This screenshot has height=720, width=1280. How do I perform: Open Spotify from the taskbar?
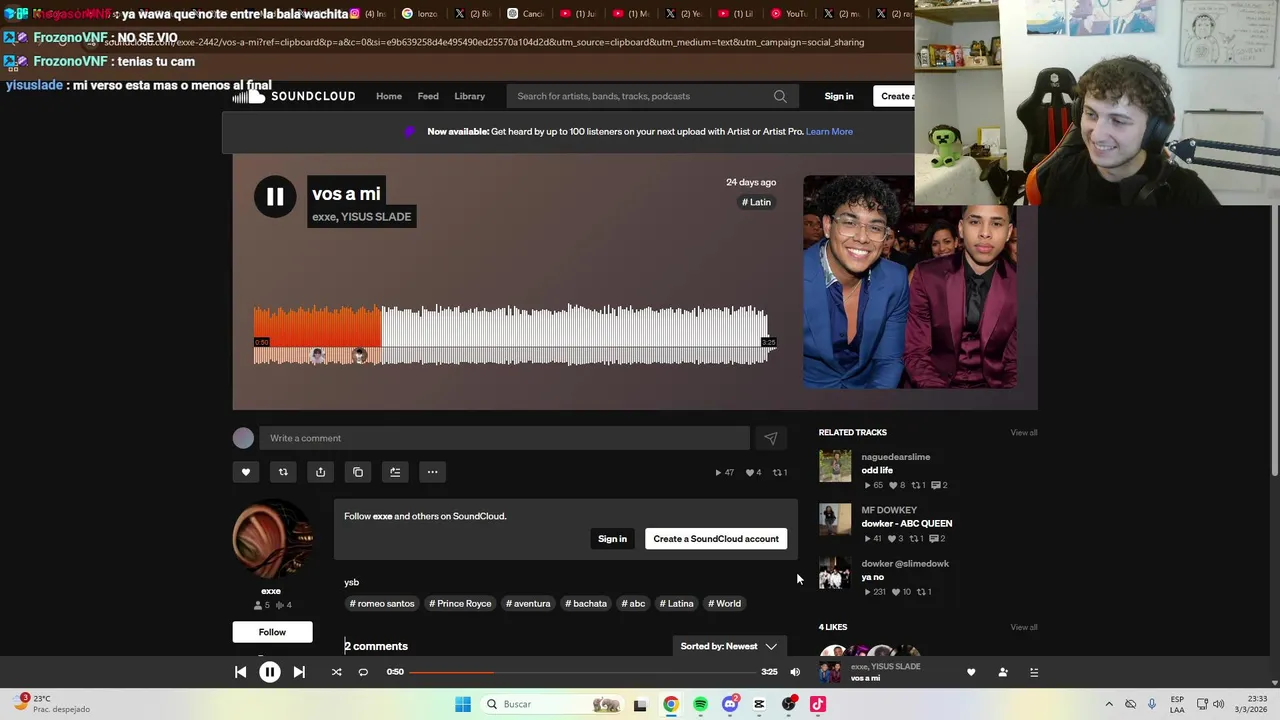pyautogui.click(x=700, y=704)
